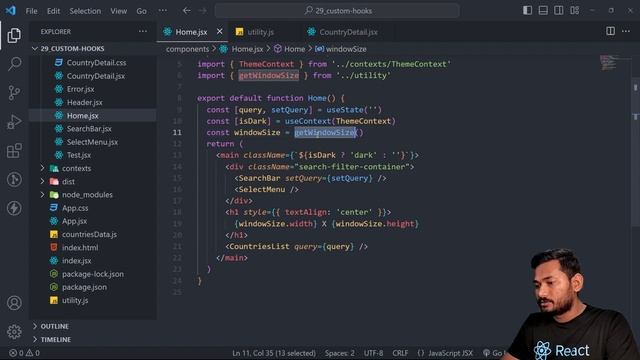Expand the contexts folder
Image resolution: width=640 pixels, height=360 pixels.
pos(76,168)
